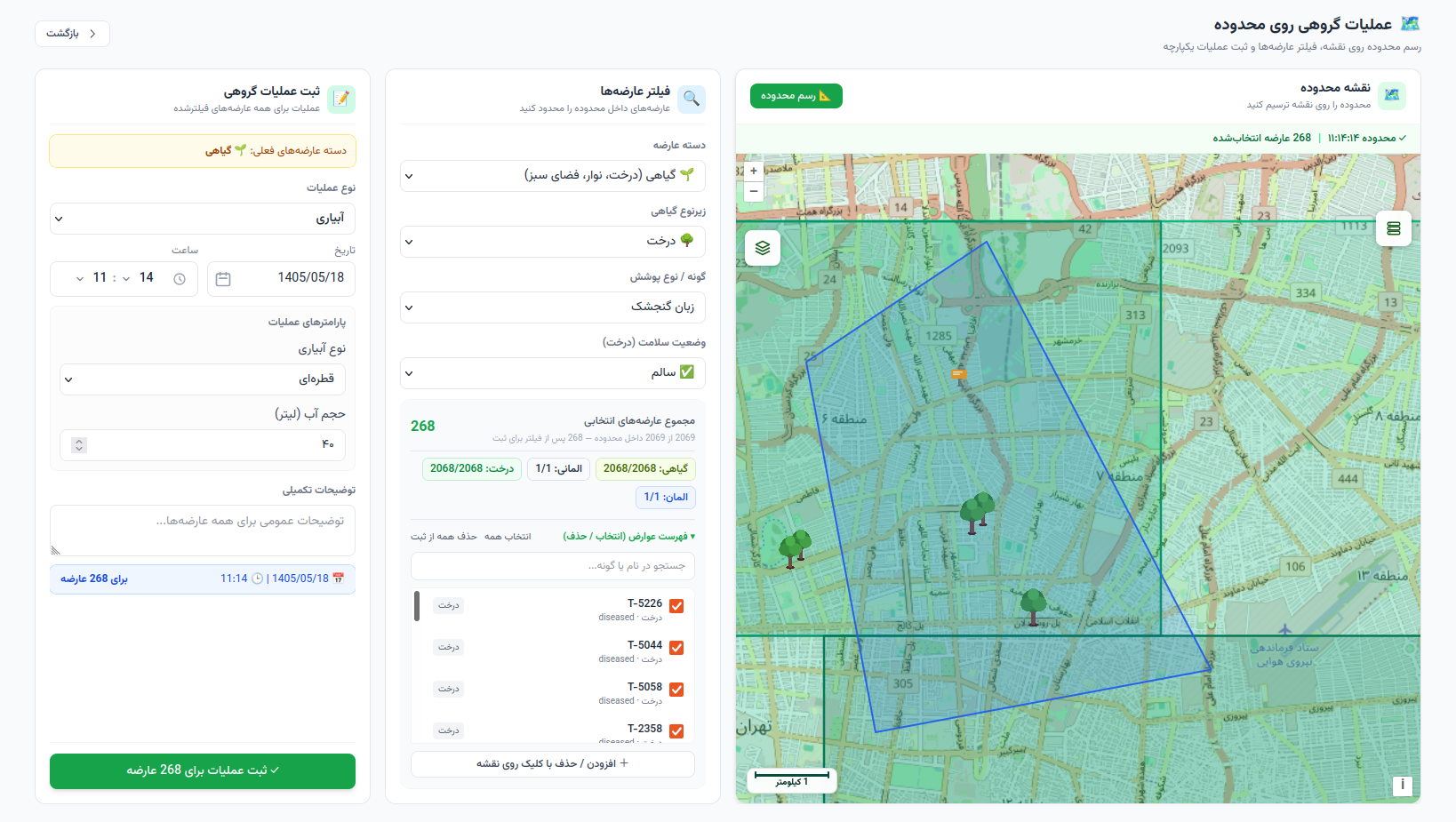Click the feature search field جستجو در نام یا گونه

[553, 566]
